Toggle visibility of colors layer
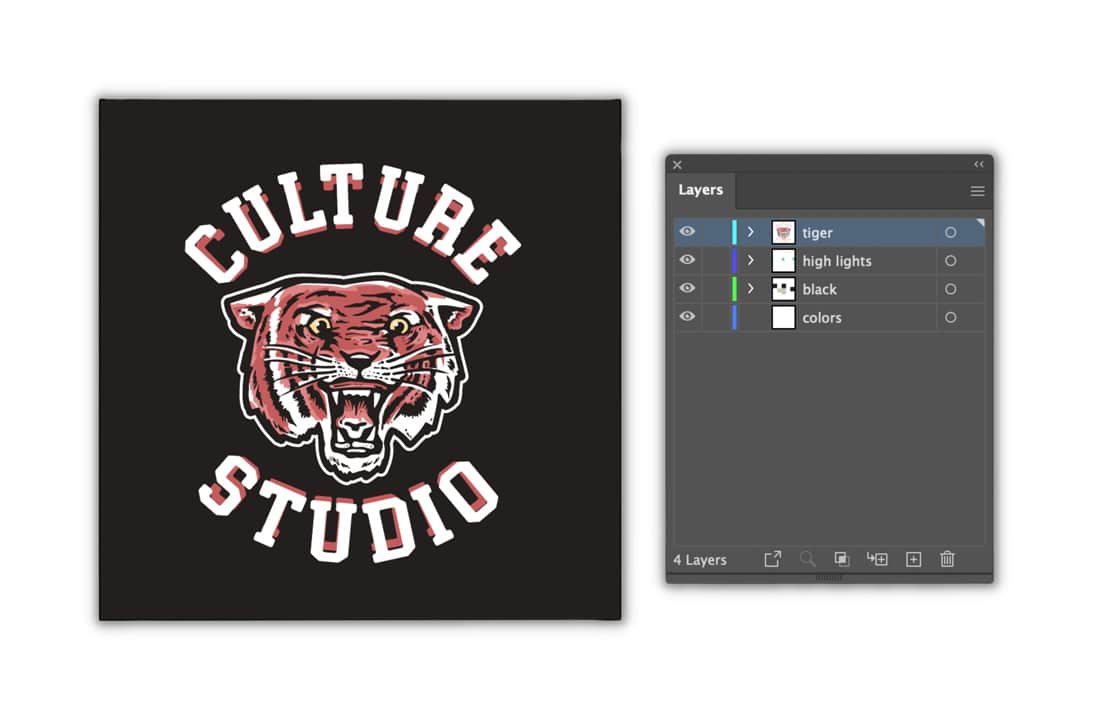 pyautogui.click(x=687, y=317)
